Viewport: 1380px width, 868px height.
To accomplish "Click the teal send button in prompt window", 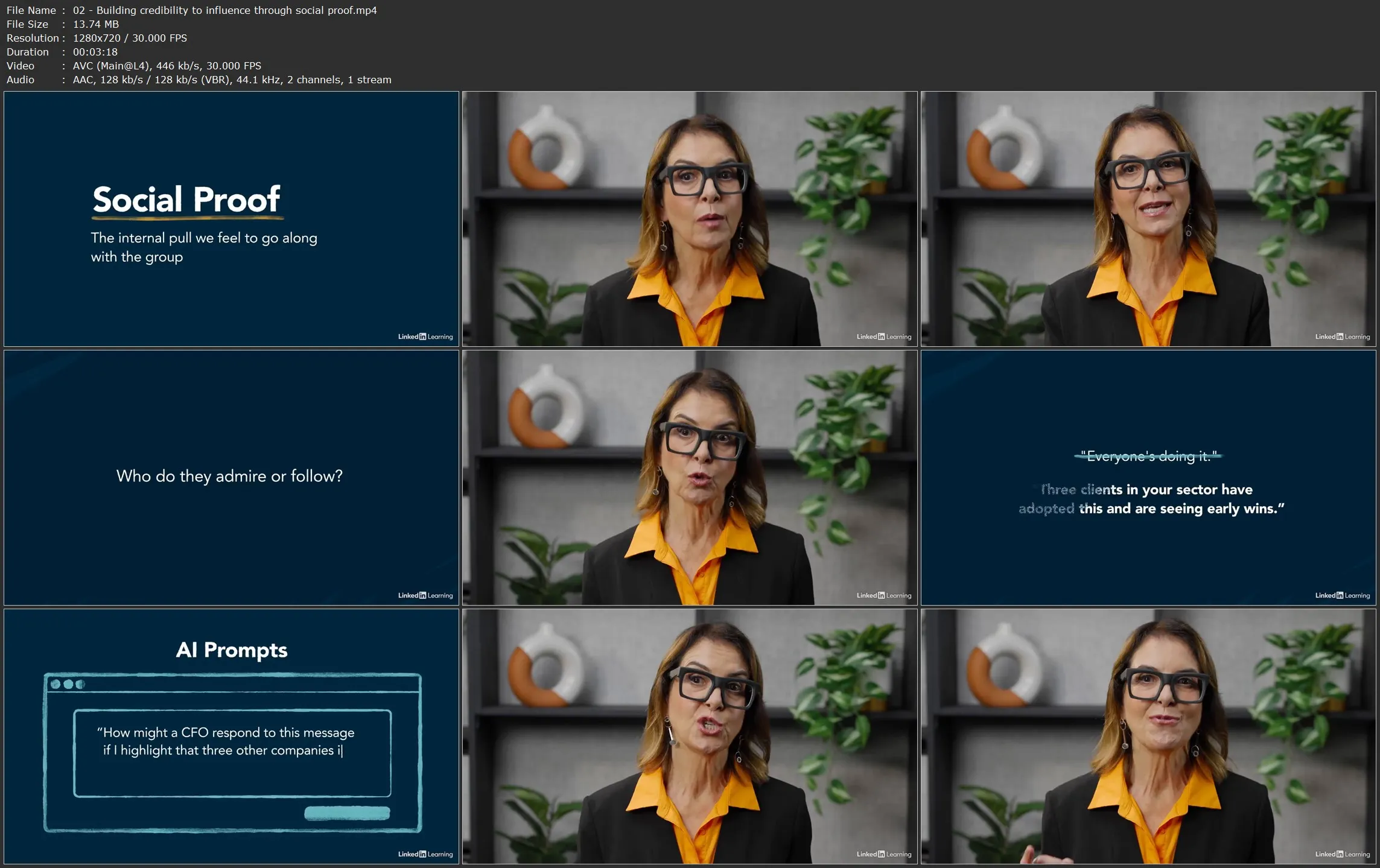I will point(347,813).
